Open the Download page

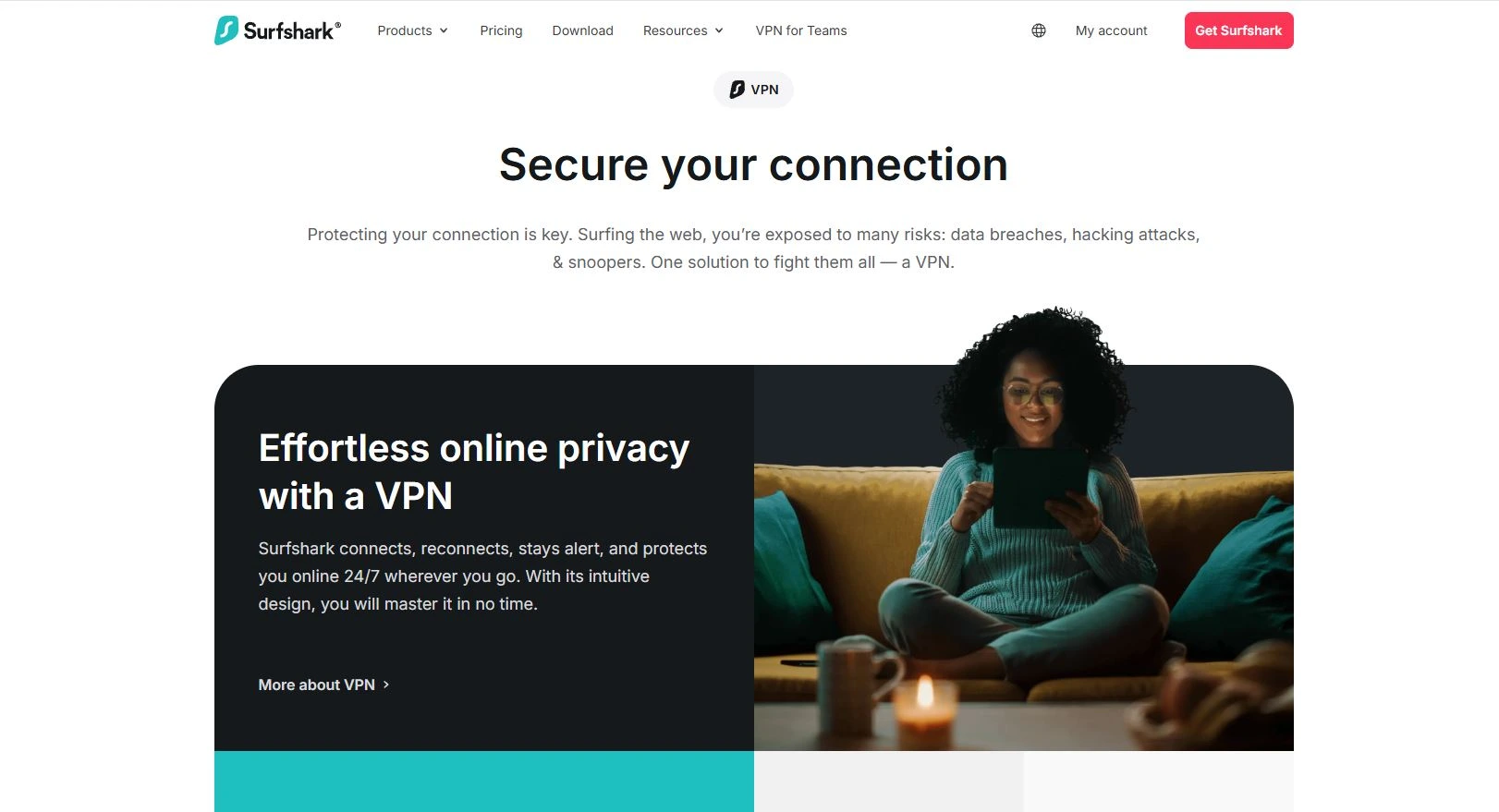tap(582, 30)
